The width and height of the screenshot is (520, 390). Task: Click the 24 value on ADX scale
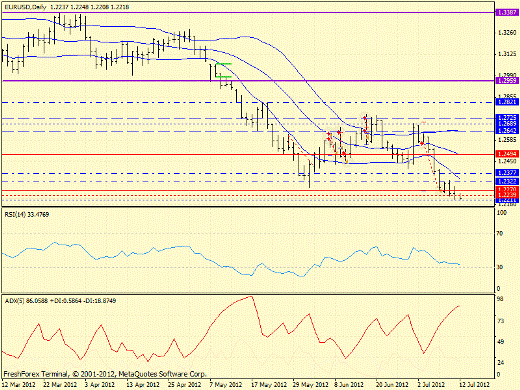pyautogui.click(x=500, y=362)
